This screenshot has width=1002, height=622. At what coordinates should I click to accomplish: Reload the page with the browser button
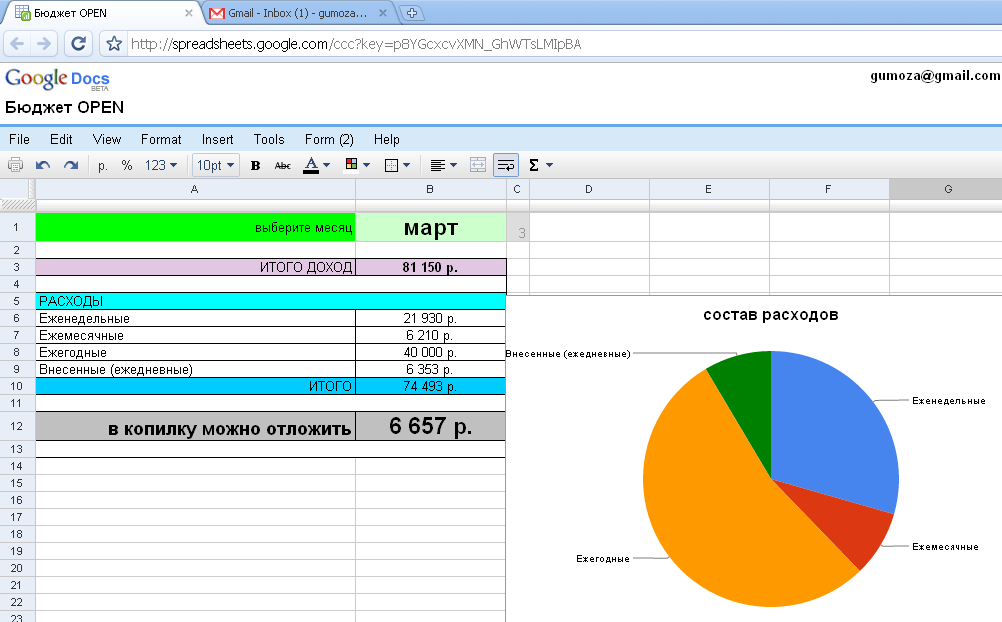point(79,43)
